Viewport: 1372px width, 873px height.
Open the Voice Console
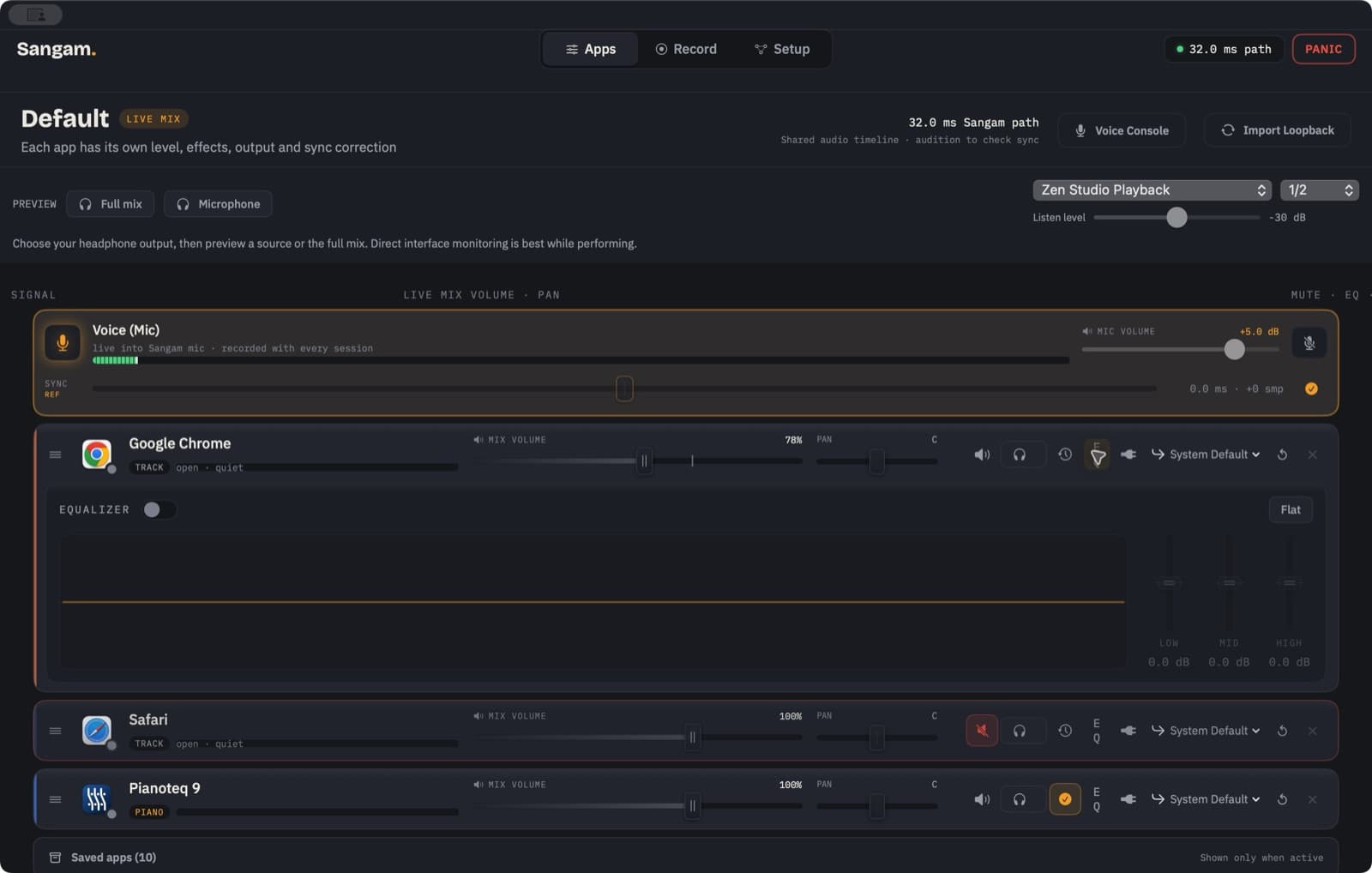[1122, 130]
